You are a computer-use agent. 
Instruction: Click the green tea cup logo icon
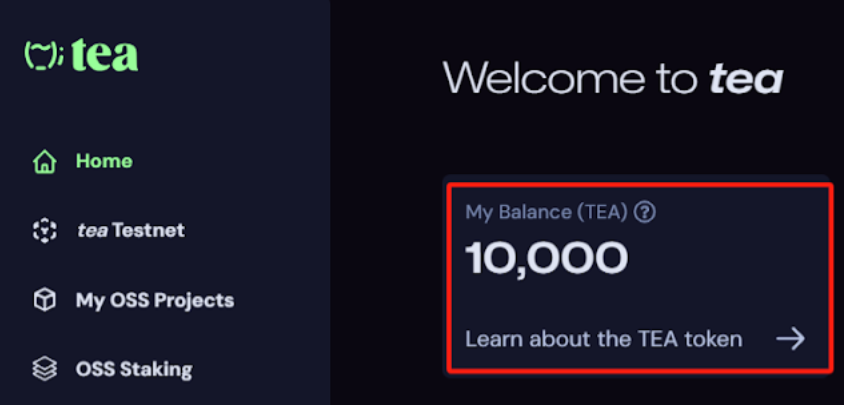(x=44, y=54)
